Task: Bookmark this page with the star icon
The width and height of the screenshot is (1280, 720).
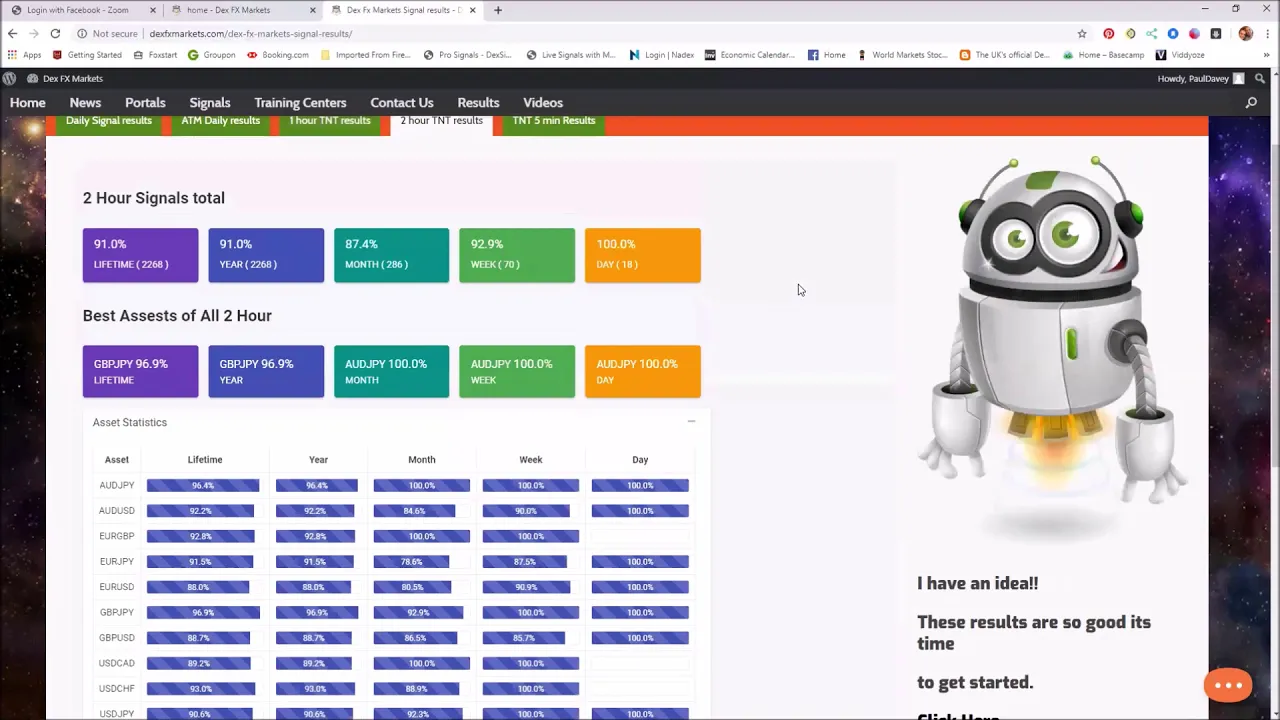Action: (x=1082, y=33)
